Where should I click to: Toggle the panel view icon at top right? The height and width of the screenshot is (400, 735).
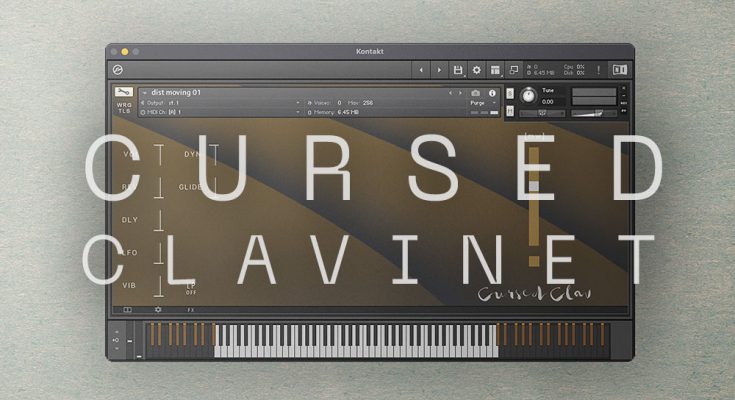click(x=619, y=70)
